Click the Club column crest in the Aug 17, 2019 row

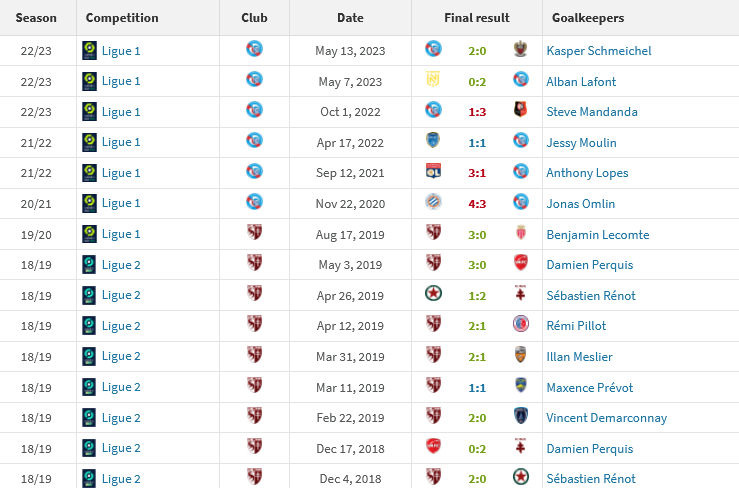[254, 232]
